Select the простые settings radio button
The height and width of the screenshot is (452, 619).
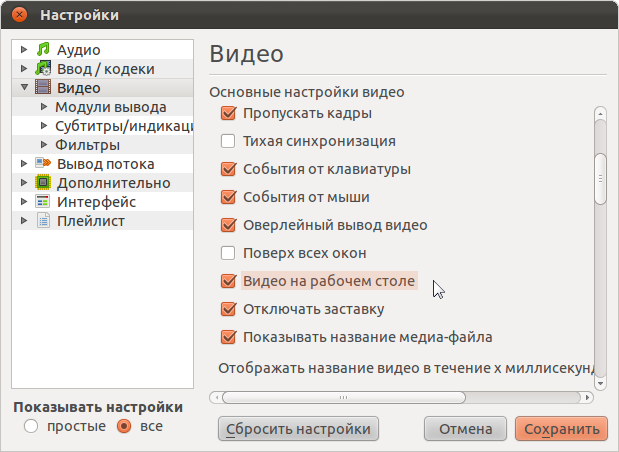pos(31,426)
